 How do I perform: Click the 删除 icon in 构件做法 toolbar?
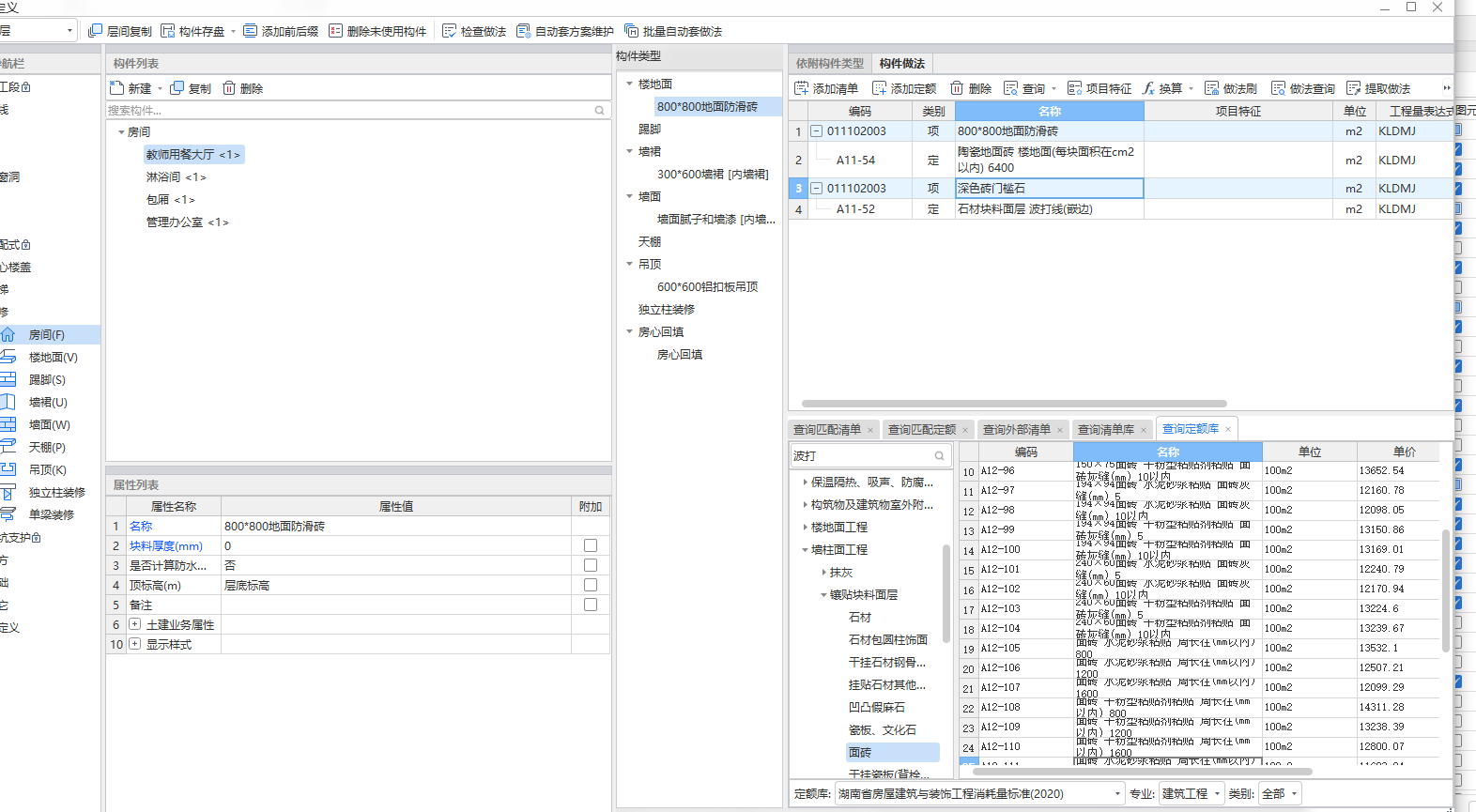[957, 88]
